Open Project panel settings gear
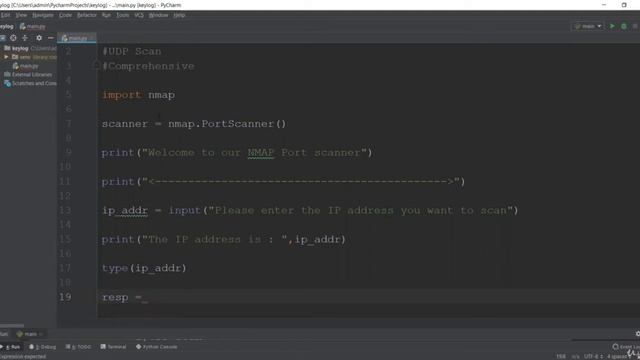This screenshot has width=640, height=360. click(39, 38)
